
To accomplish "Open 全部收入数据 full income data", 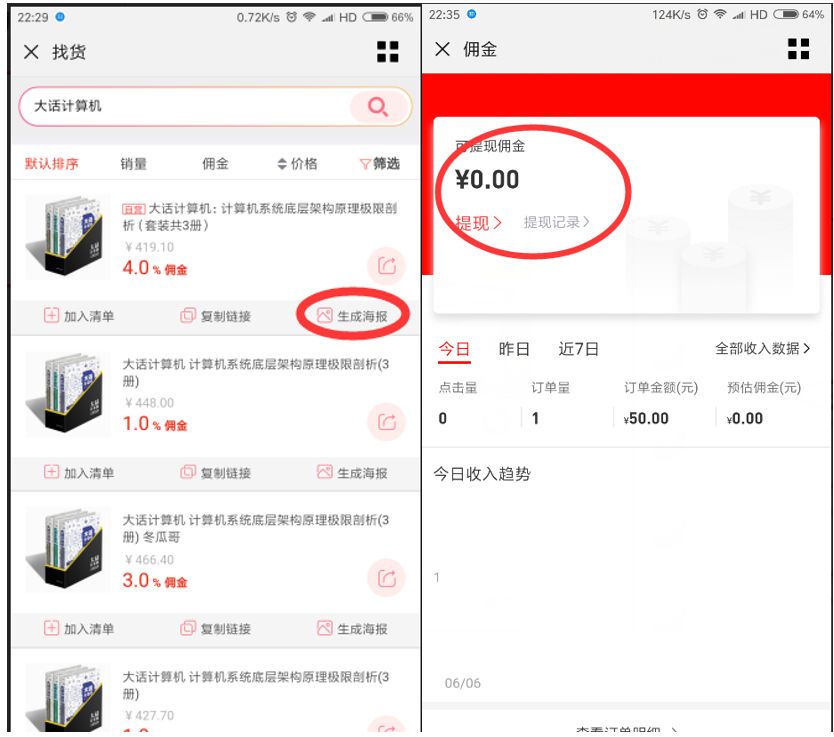I will (762, 348).
